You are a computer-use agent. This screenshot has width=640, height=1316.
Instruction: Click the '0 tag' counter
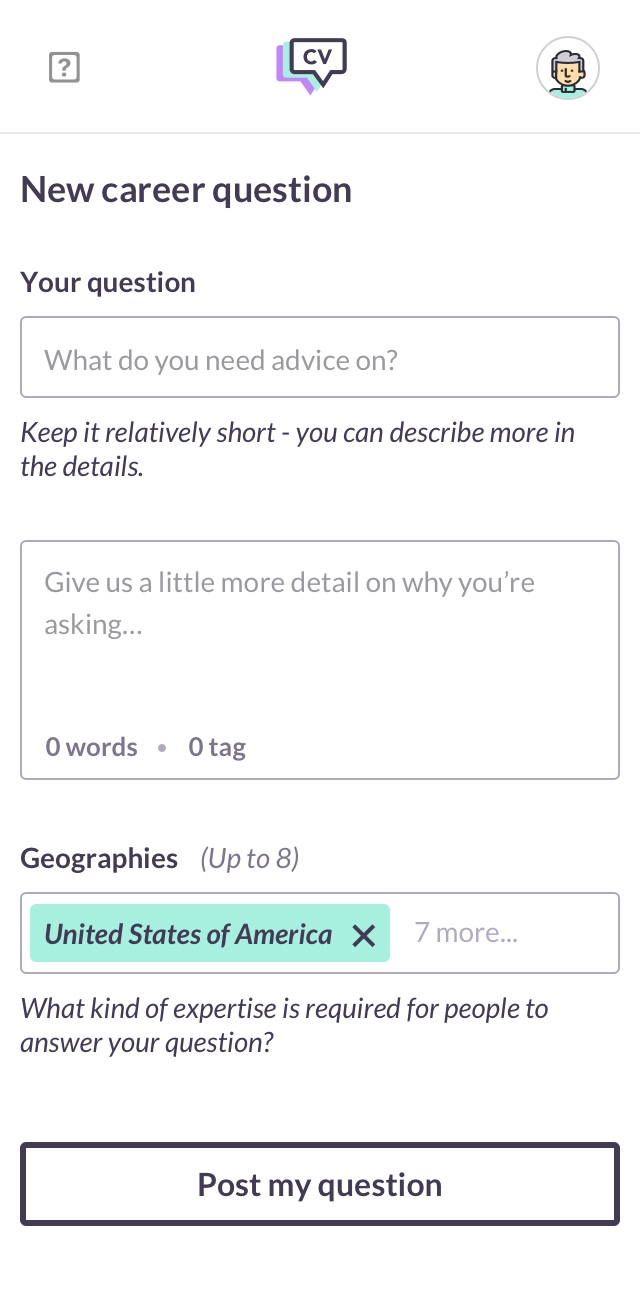pyautogui.click(x=217, y=747)
